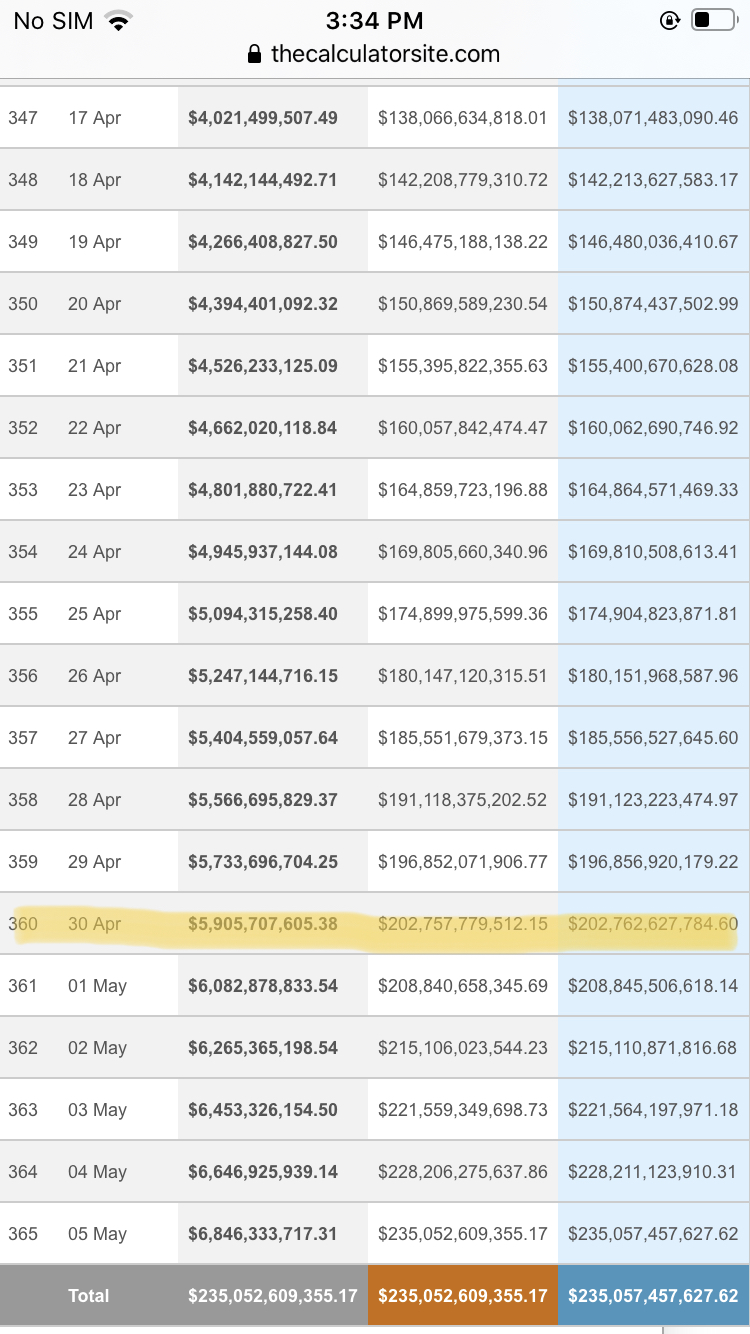Viewport: 750px width, 1334px height.
Task: Tap the blue total $235,057,457,627.62 cell
Action: pos(653,1296)
